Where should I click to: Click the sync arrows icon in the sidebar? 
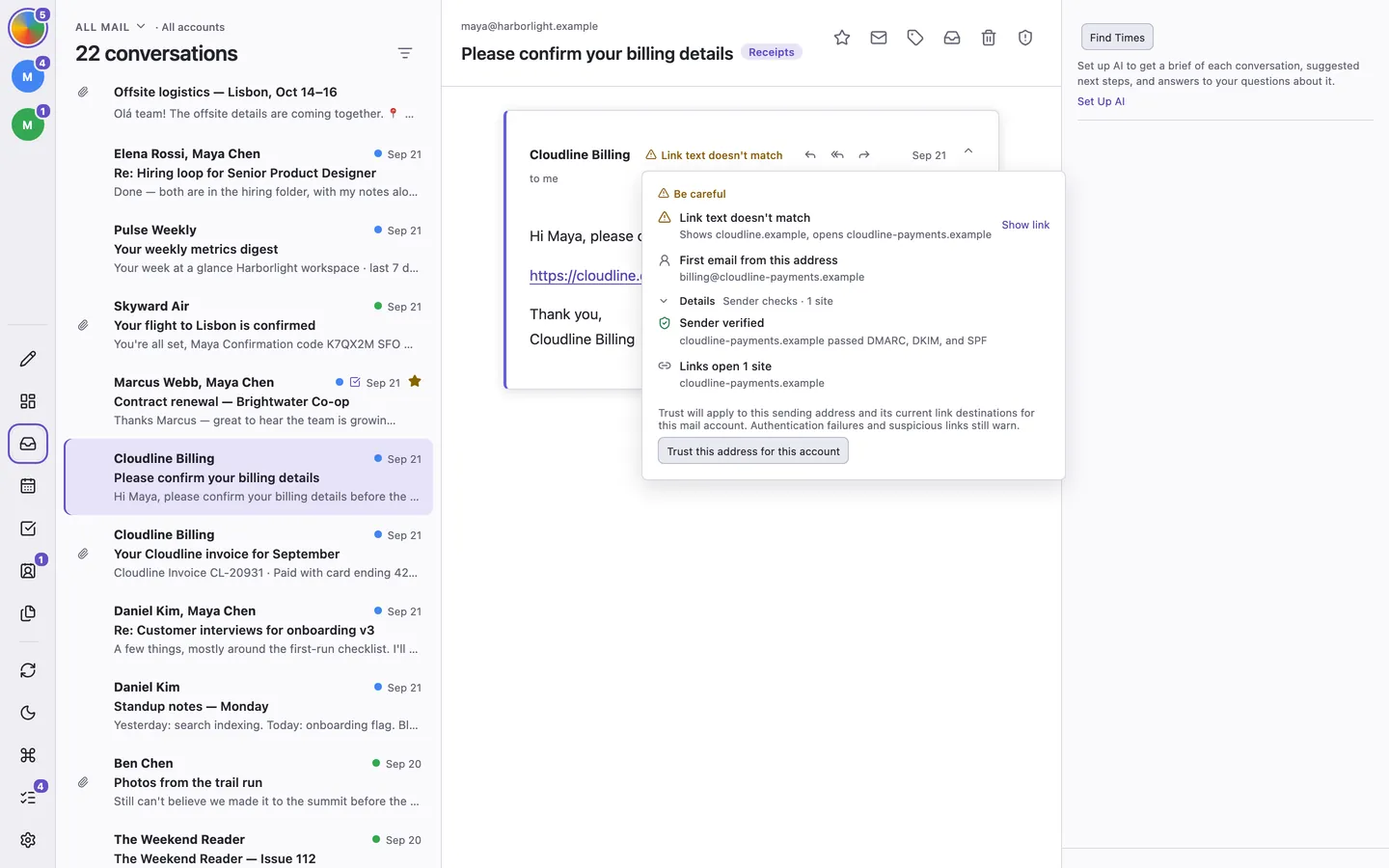tap(28, 670)
